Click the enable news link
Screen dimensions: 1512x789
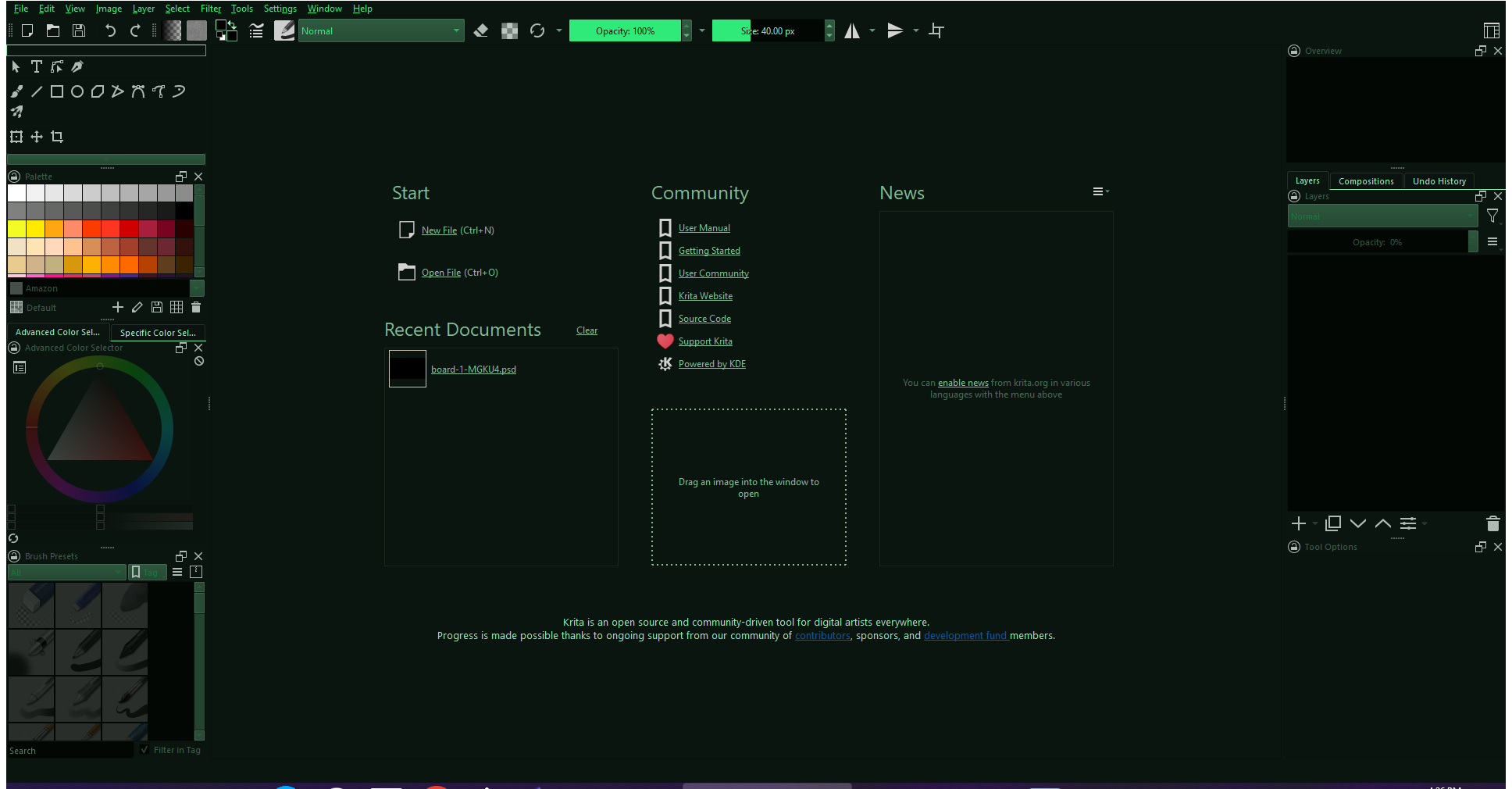pos(963,383)
